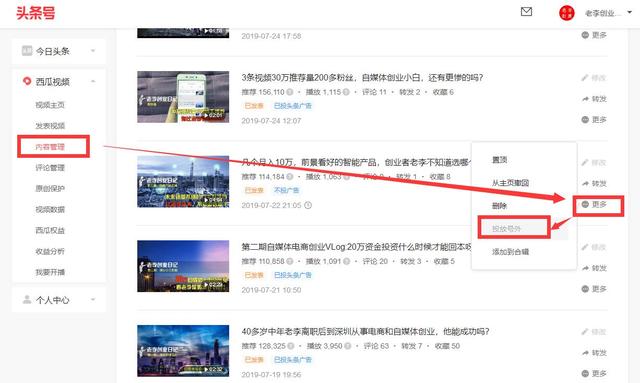Open the mail envelope icon
Screen dimensions: 640x383
tap(527, 12)
